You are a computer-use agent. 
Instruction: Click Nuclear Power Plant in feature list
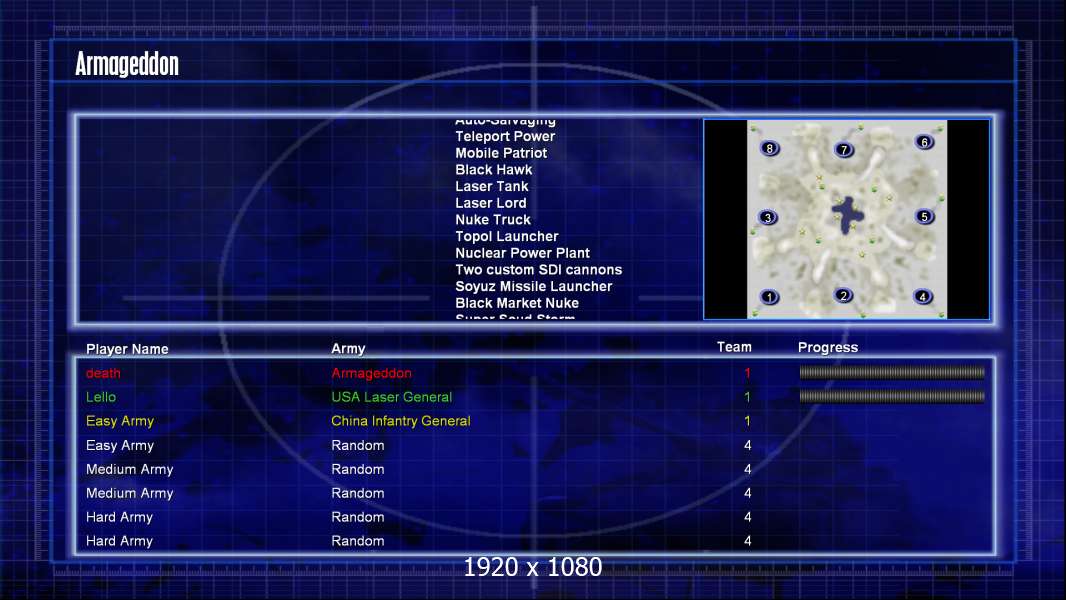522,253
